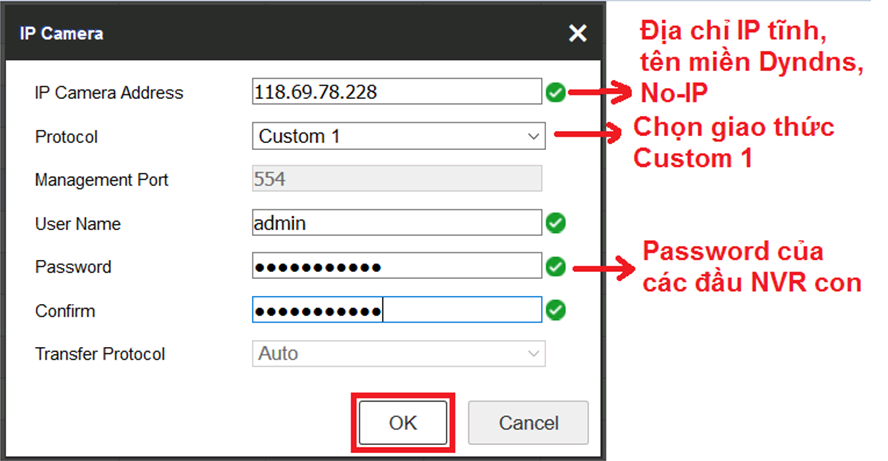Select the Password input field
The height and width of the screenshot is (461, 888).
click(x=396, y=267)
